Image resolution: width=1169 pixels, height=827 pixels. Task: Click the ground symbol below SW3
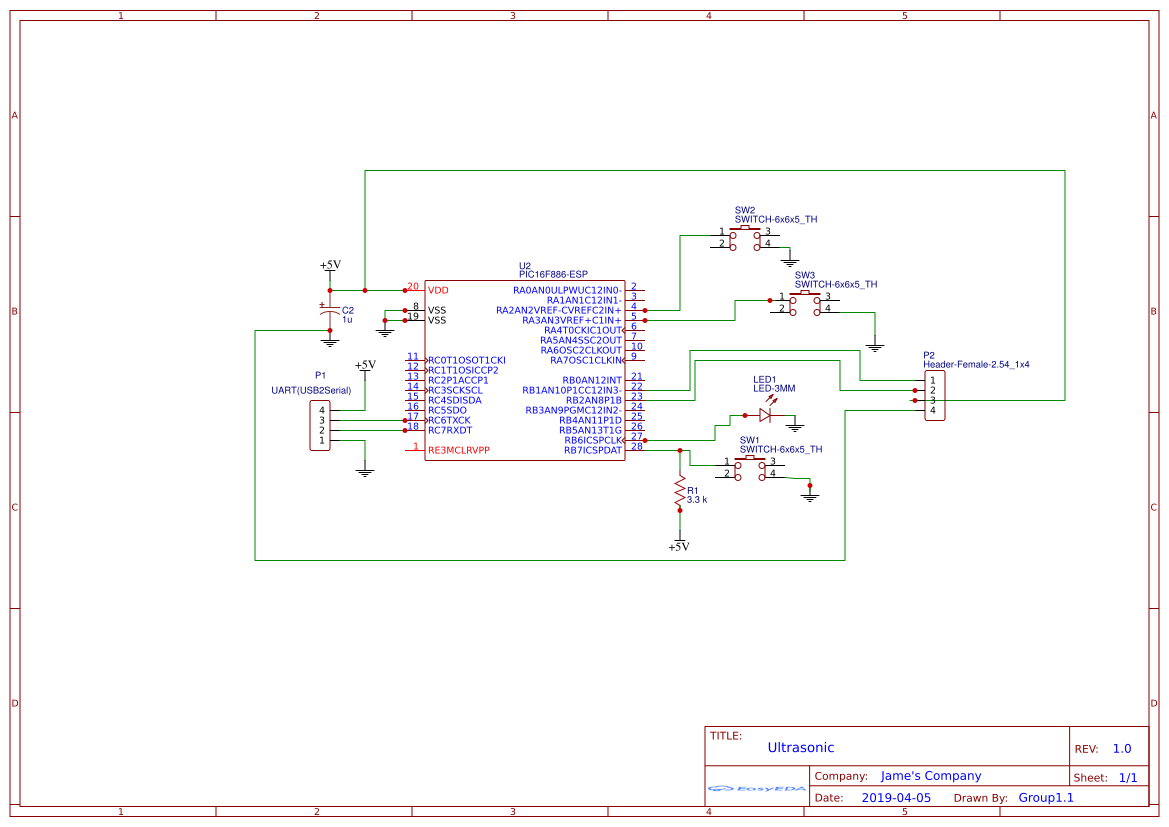tap(875, 347)
